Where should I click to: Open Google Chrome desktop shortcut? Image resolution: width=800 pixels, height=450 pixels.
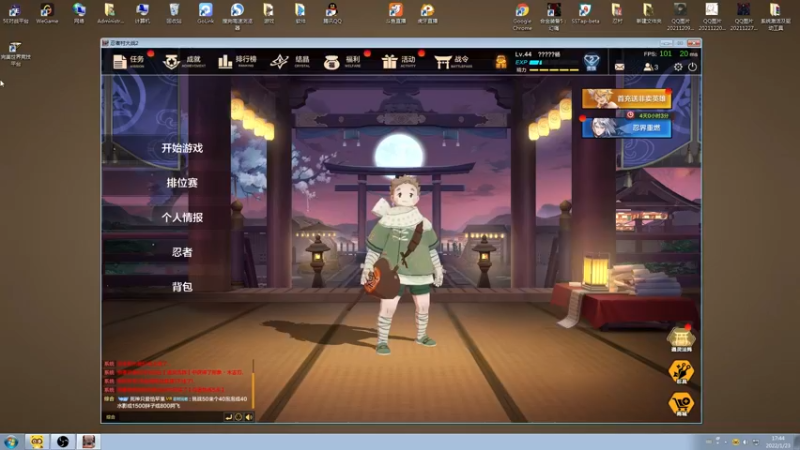tap(522, 16)
